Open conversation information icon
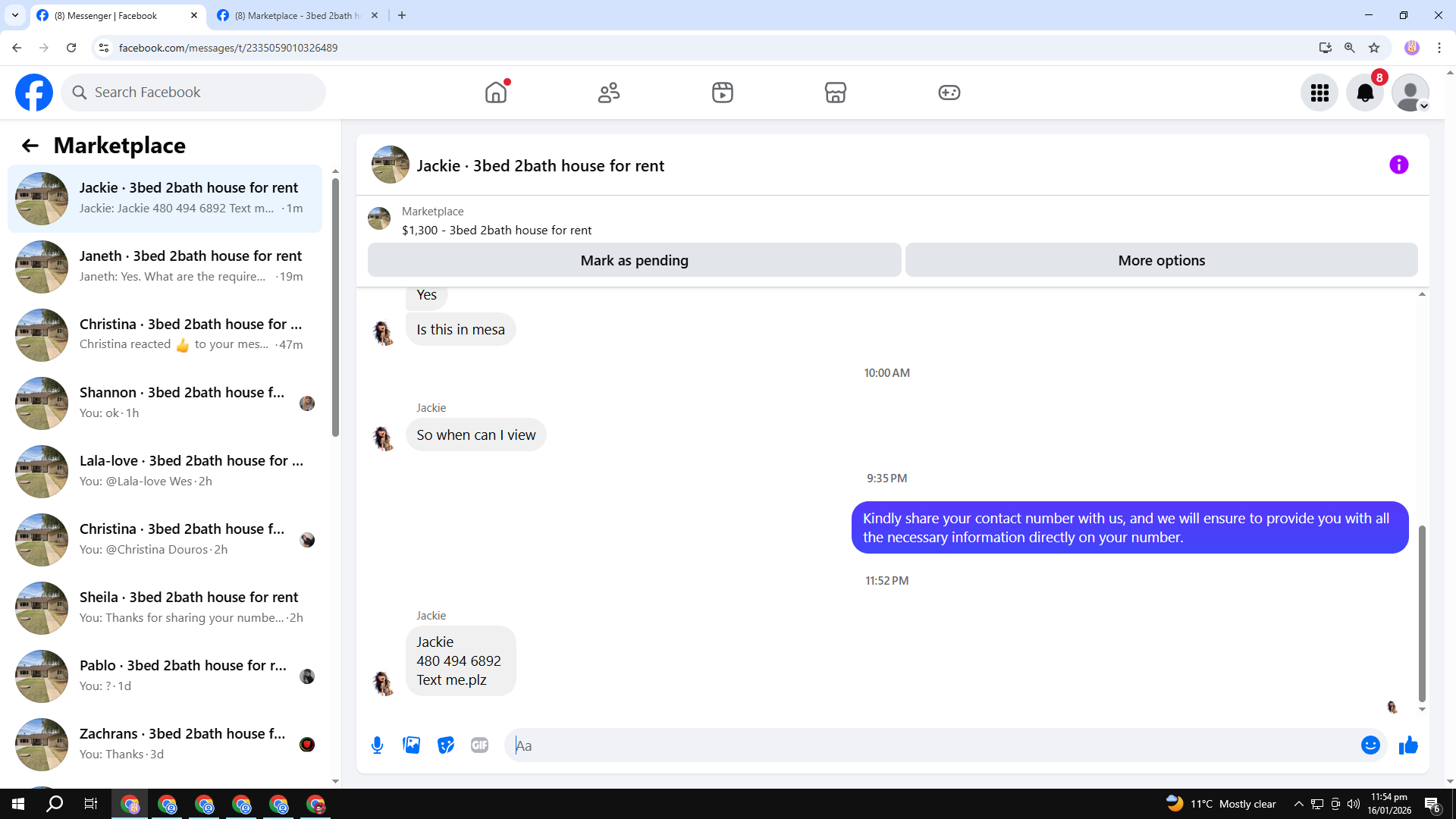The height and width of the screenshot is (819, 1456). [x=1398, y=165]
